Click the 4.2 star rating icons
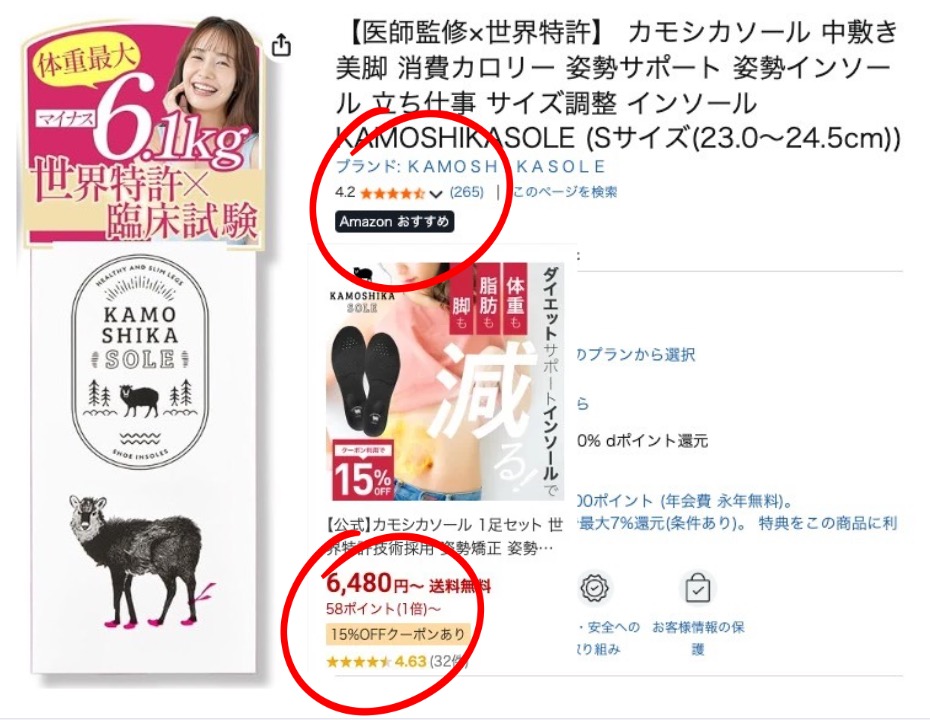 392,193
